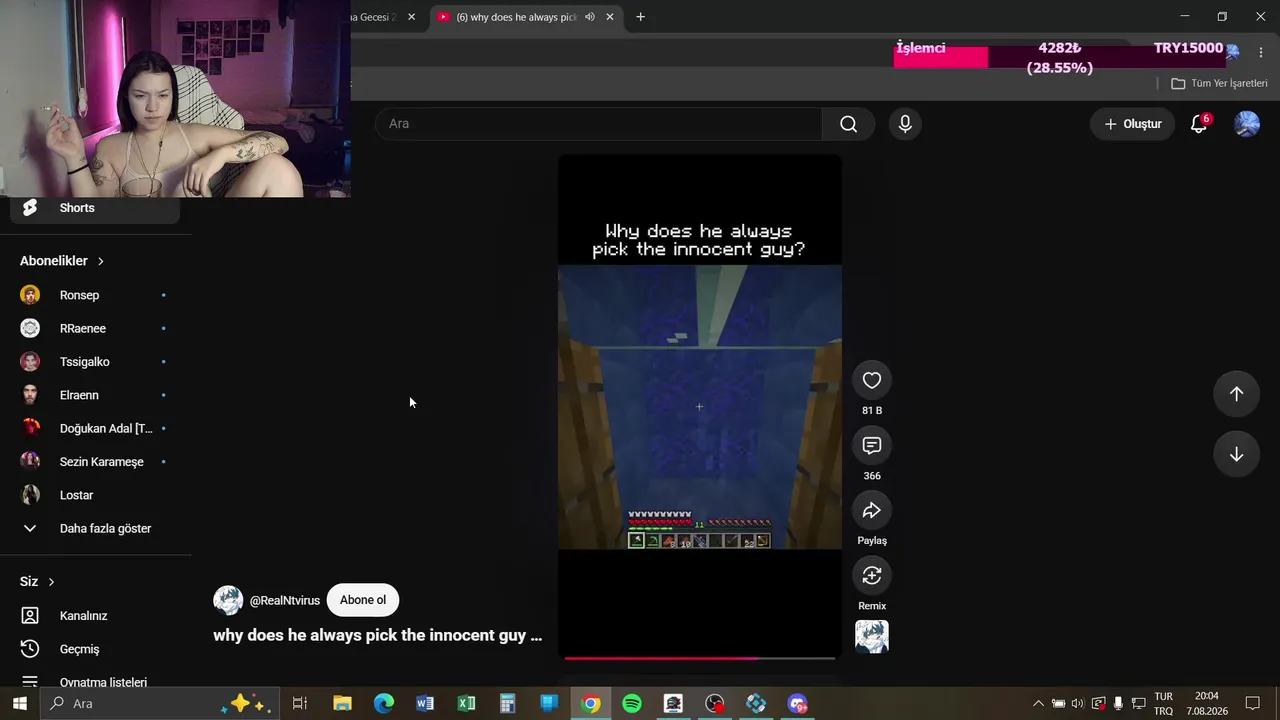Open Excel from the taskbar
The image size is (1280, 720).
click(x=466, y=704)
